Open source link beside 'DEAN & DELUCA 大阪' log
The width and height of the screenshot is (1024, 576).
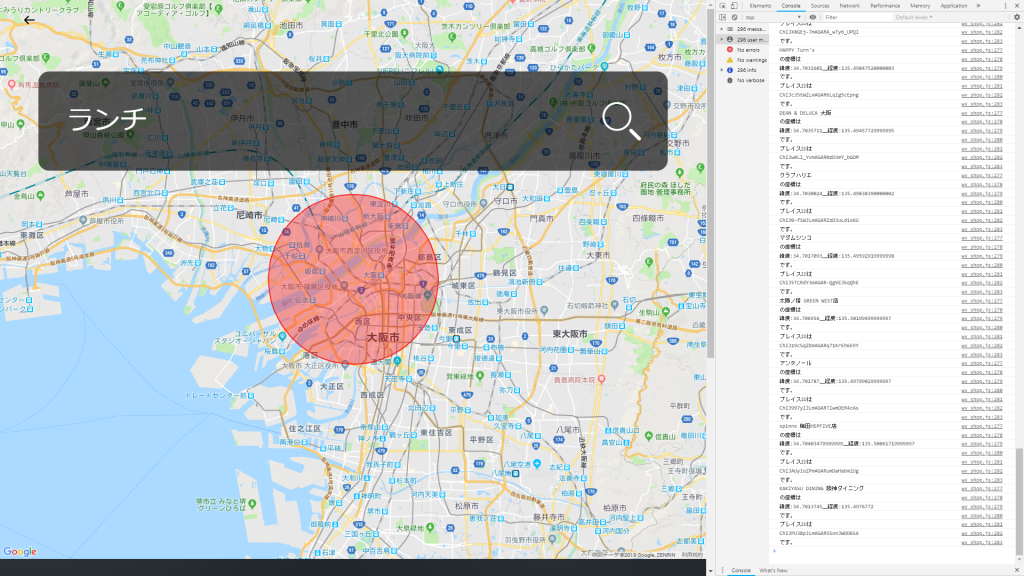click(982, 113)
